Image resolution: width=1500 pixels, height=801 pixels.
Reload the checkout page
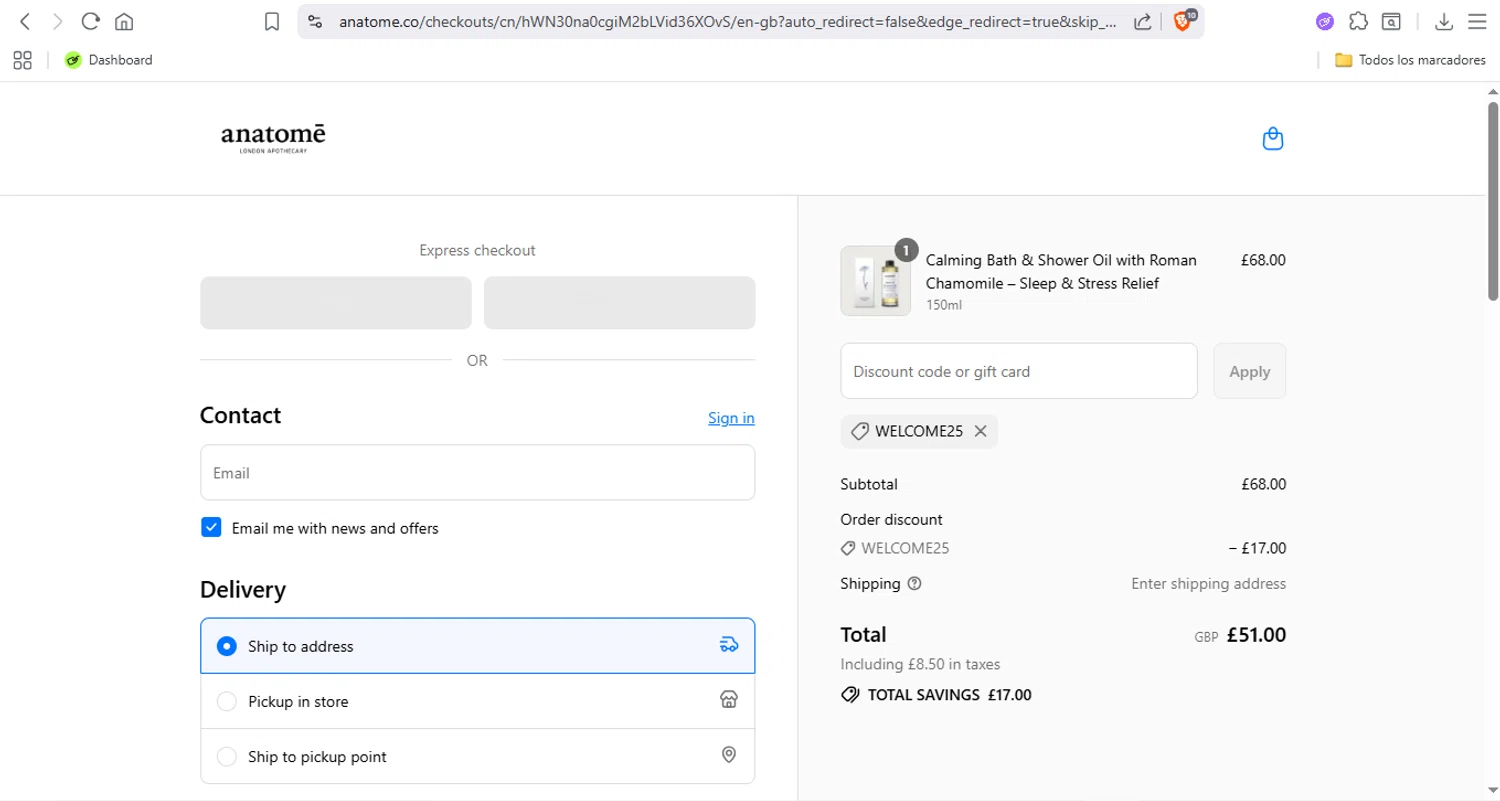pos(90,21)
